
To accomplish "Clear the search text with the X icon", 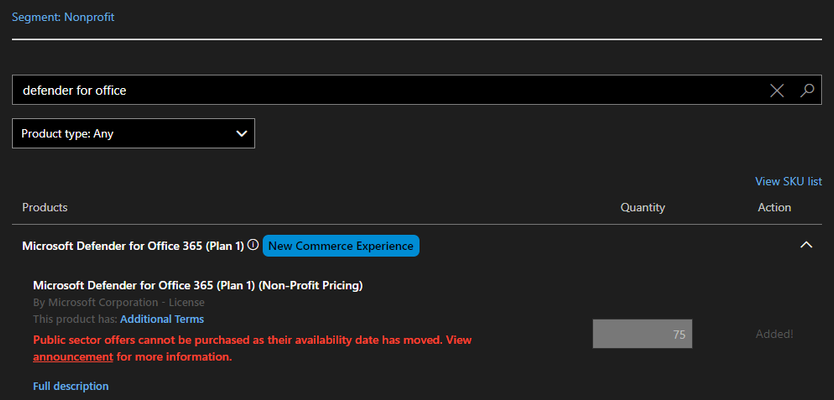I will (777, 90).
